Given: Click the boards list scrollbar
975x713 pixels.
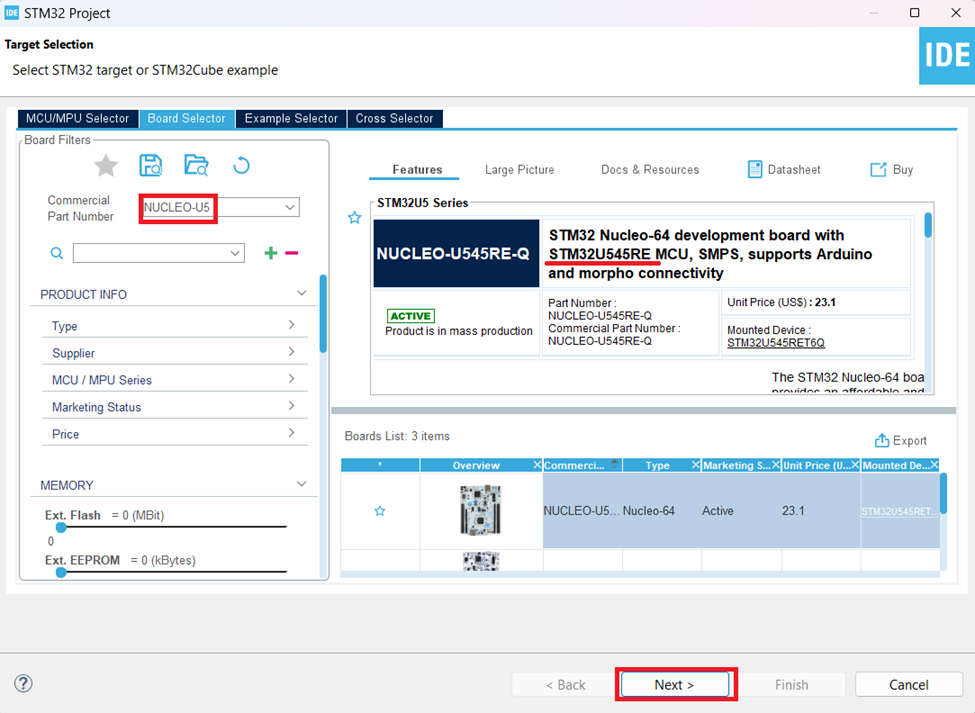Looking at the screenshot, I should pos(943,494).
